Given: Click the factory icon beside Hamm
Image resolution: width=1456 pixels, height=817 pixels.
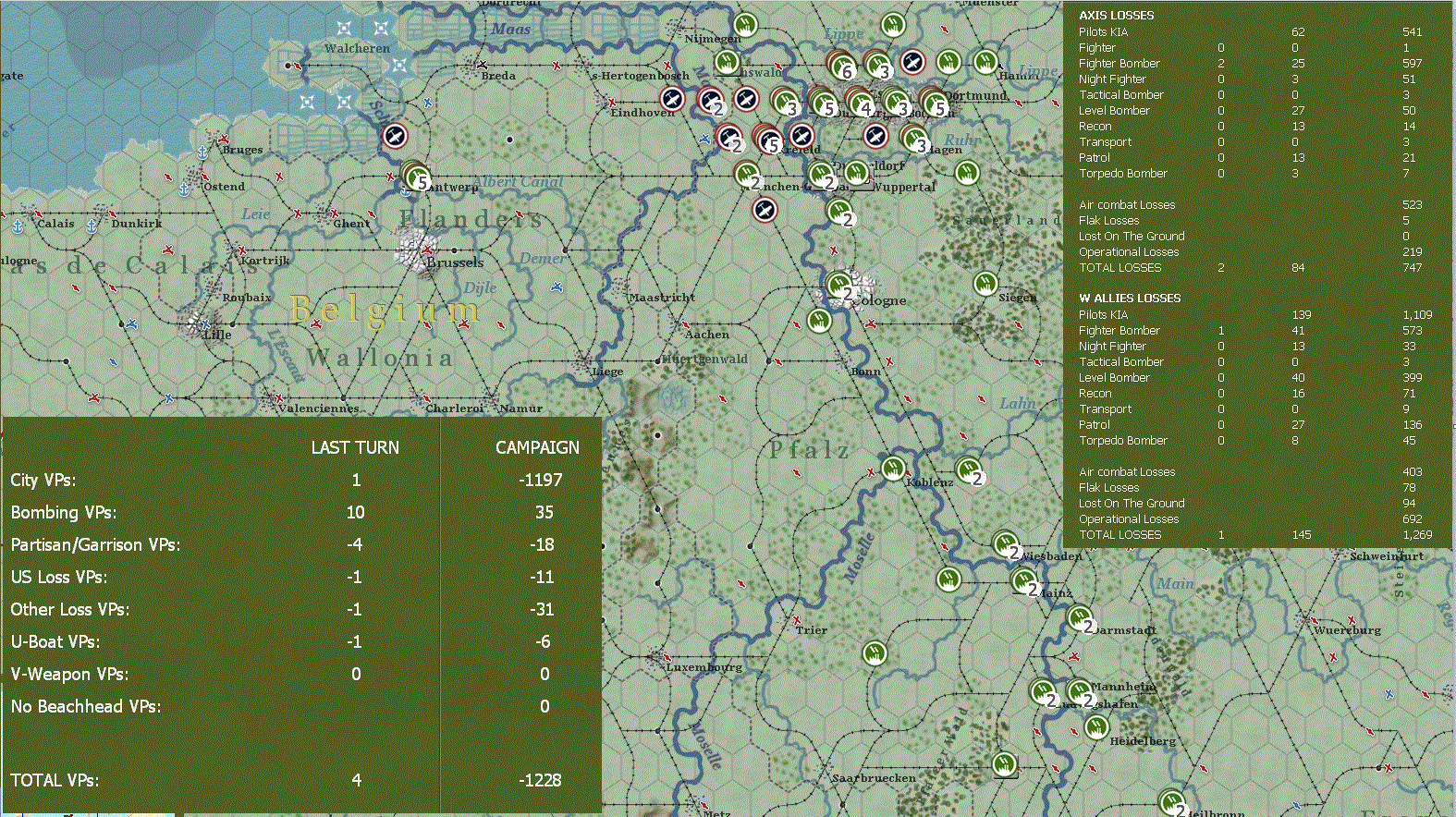Looking at the screenshot, I should pos(986,62).
